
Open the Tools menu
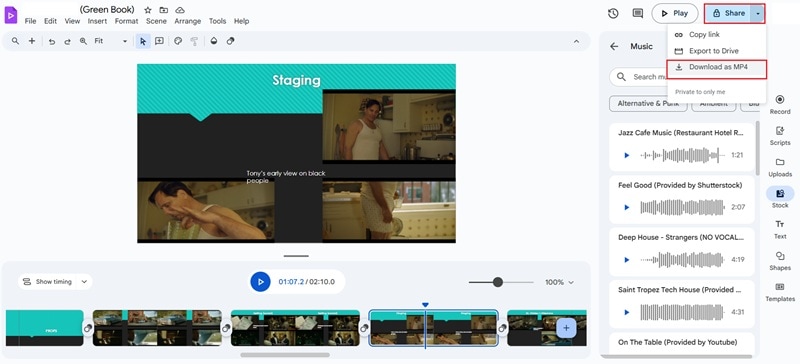(217, 21)
